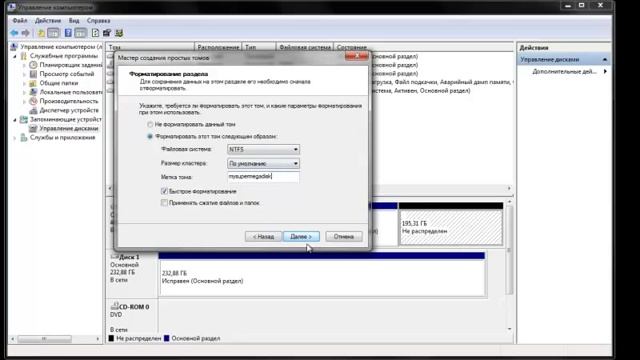Click the Локальные пользователи icon

point(33,92)
